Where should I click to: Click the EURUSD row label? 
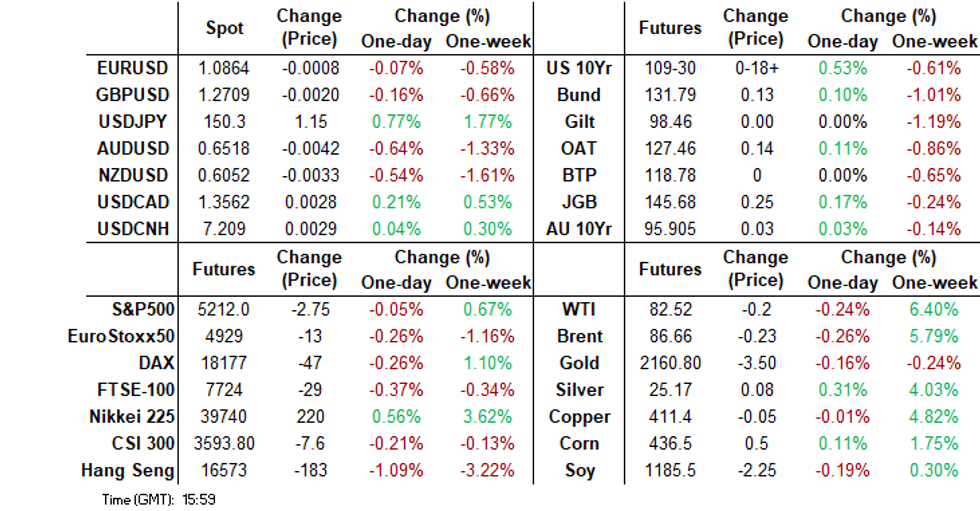(132, 68)
